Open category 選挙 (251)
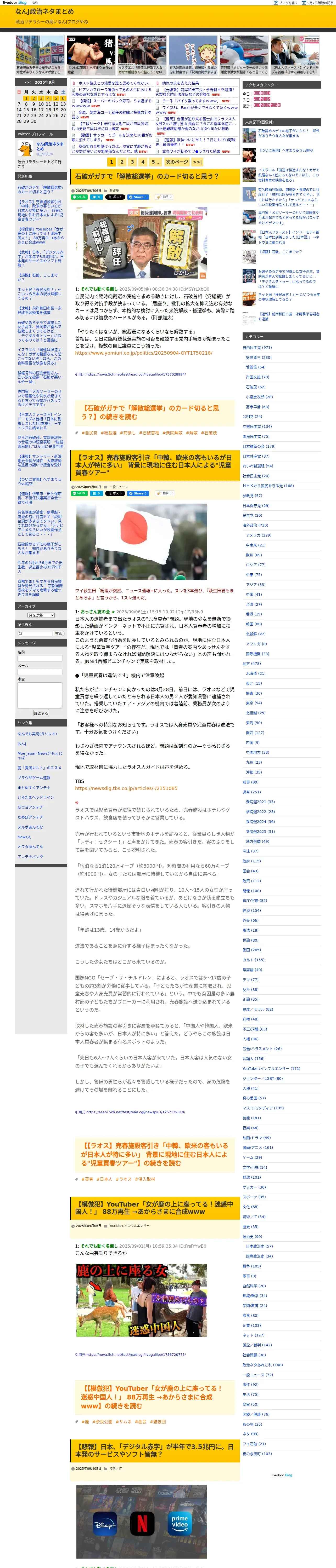The width and height of the screenshot is (336, 1568). coord(251,792)
